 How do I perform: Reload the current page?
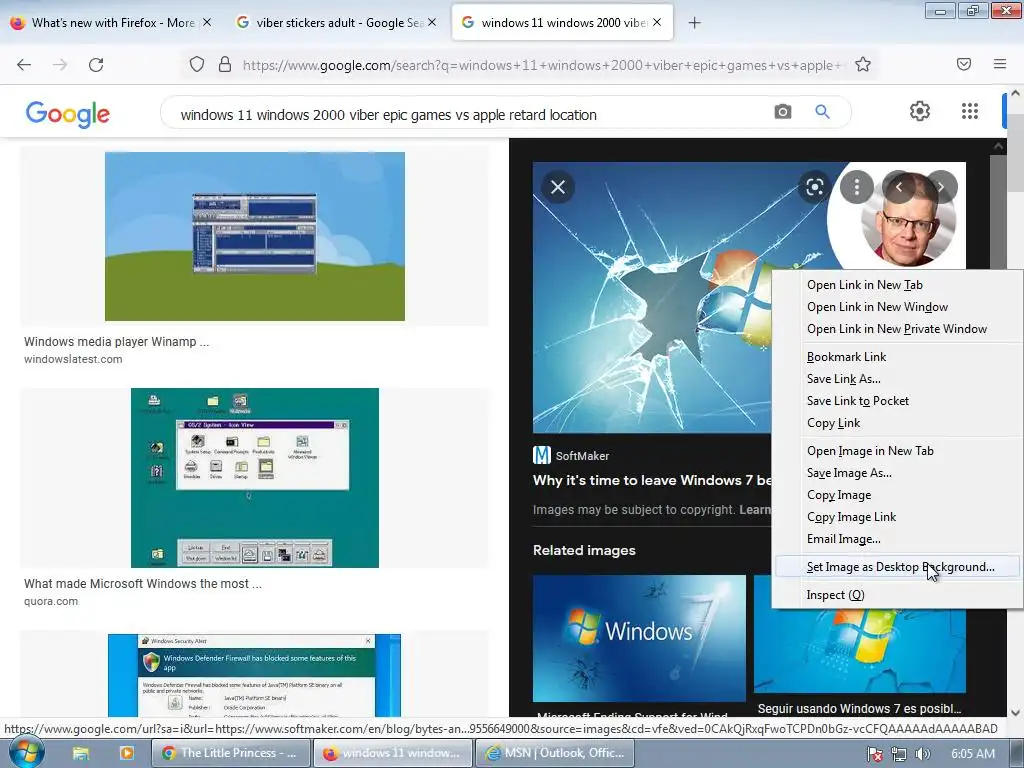(96, 65)
